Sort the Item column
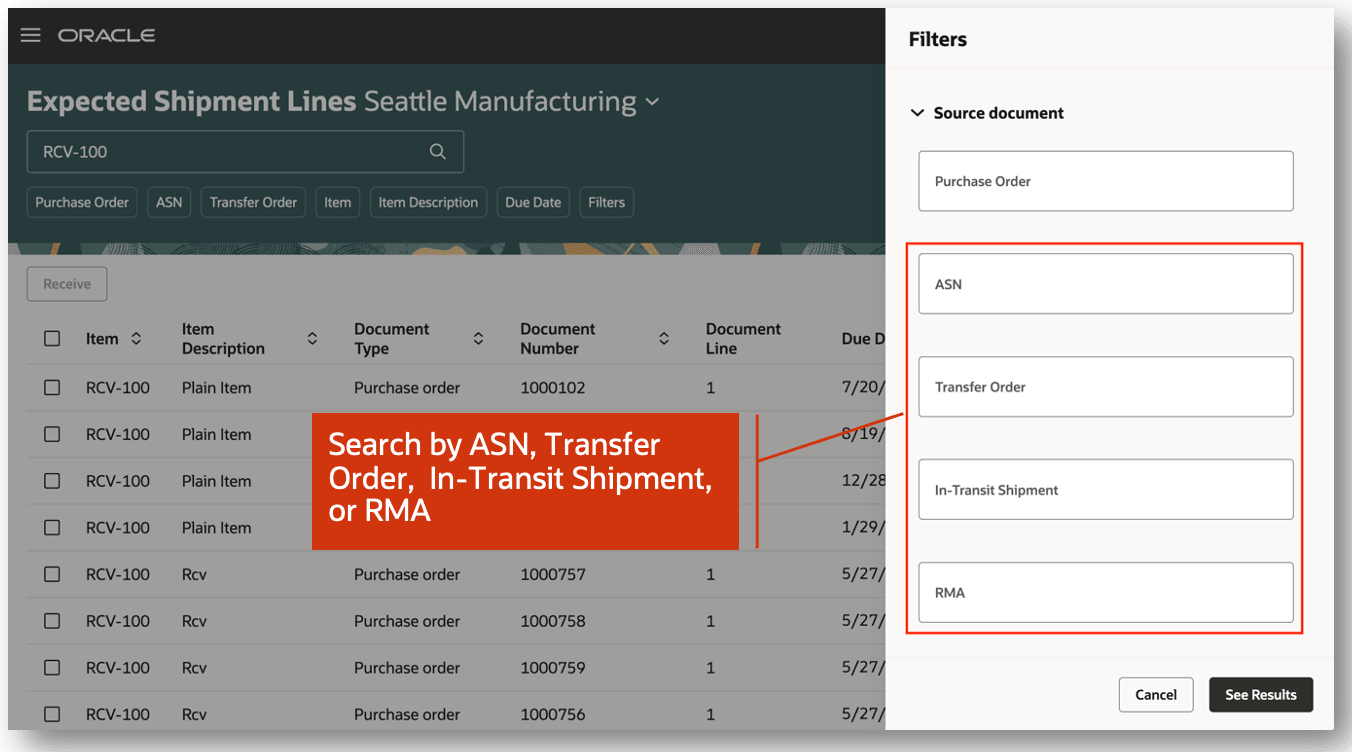Screen dimensions: 1352x752 pos(136,338)
